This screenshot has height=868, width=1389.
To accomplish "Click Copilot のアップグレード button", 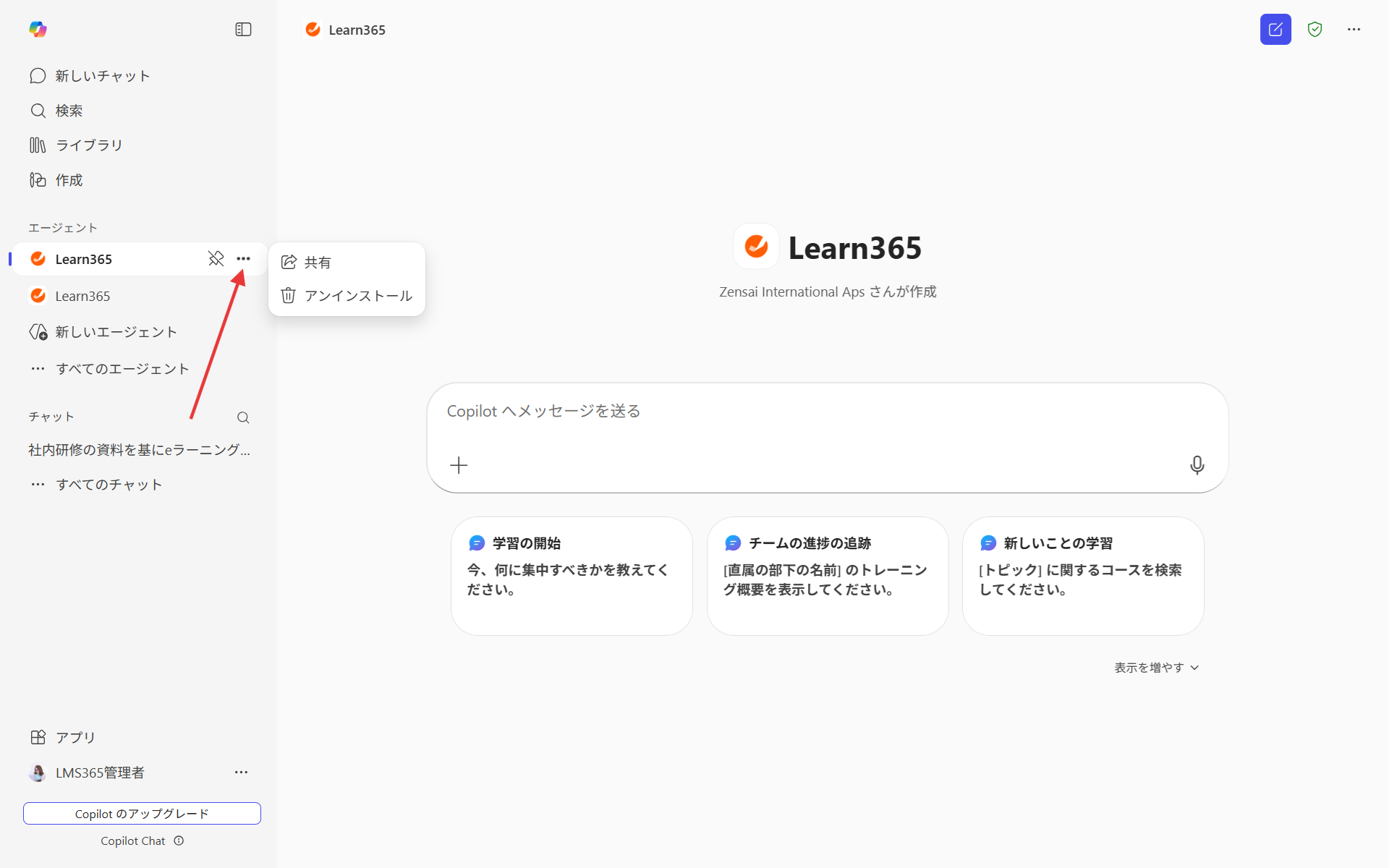I will 142,813.
